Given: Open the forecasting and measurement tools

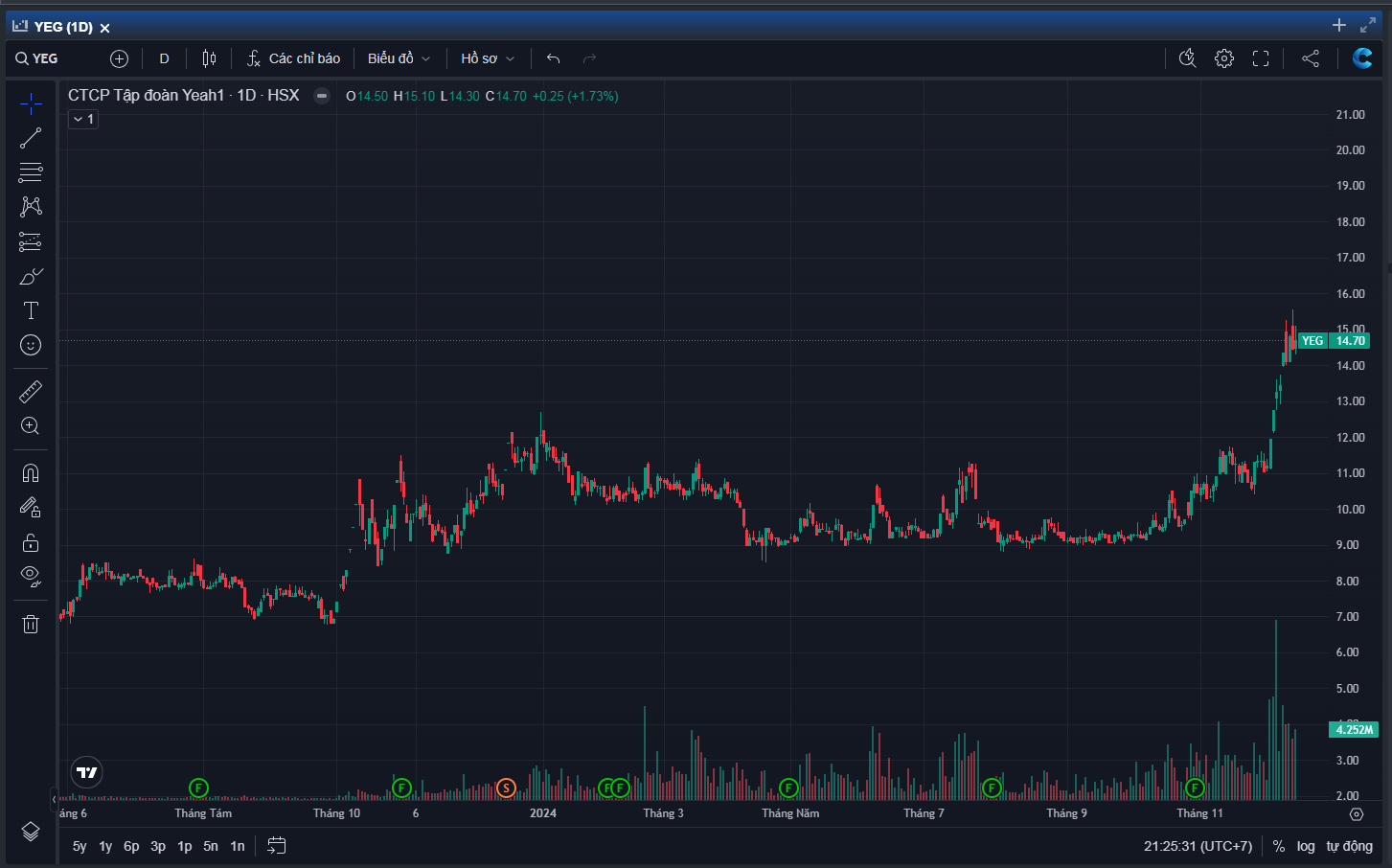Looking at the screenshot, I should pos(31,241).
